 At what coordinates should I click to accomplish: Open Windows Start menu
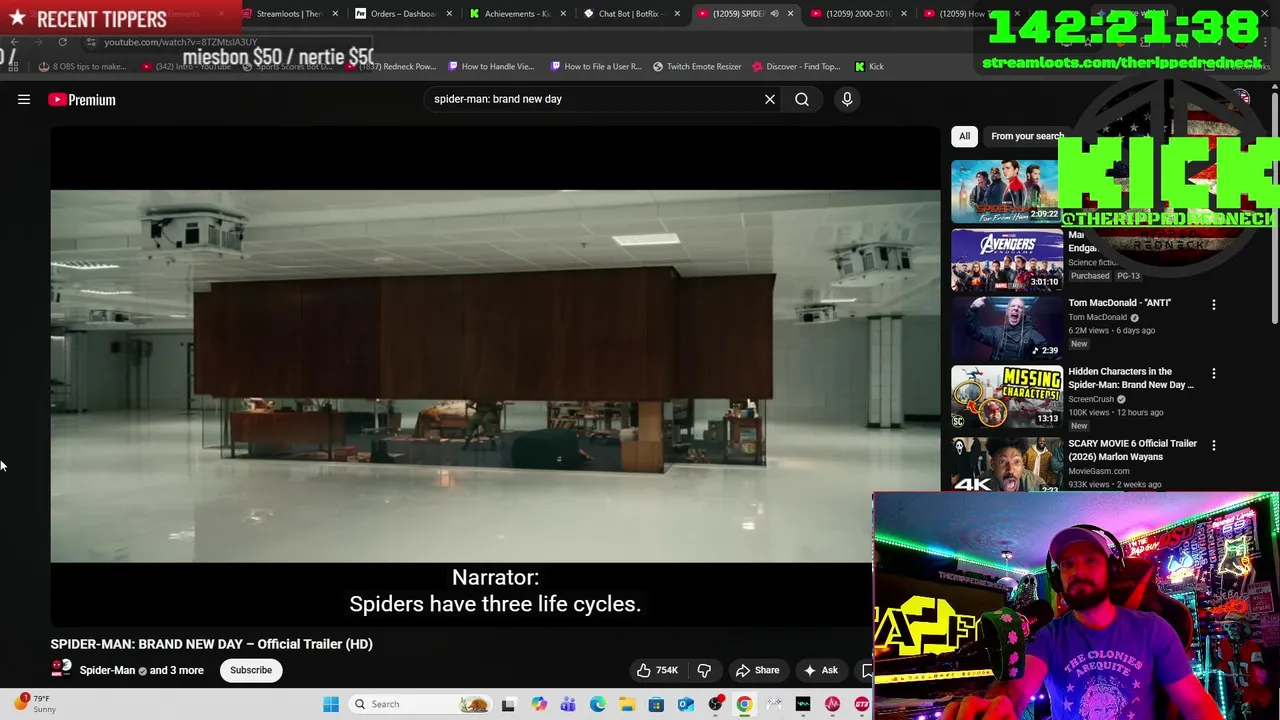(331, 704)
